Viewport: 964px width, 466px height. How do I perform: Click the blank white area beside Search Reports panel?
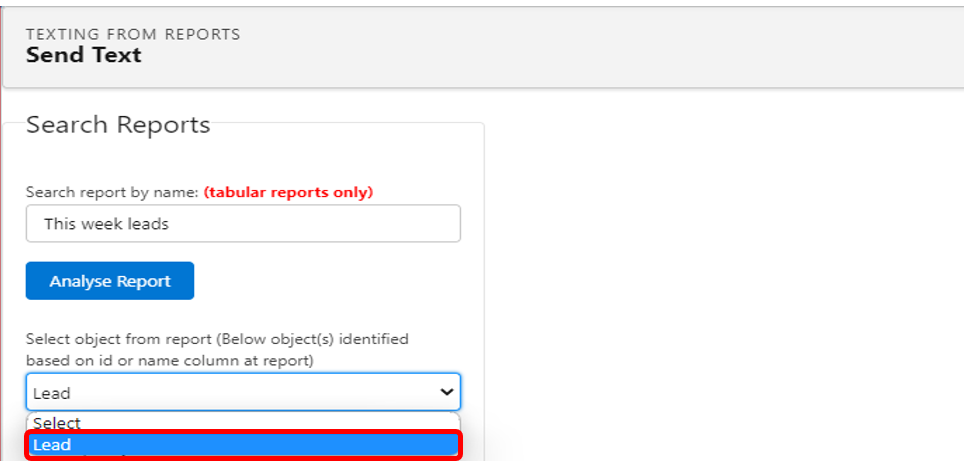click(720, 280)
